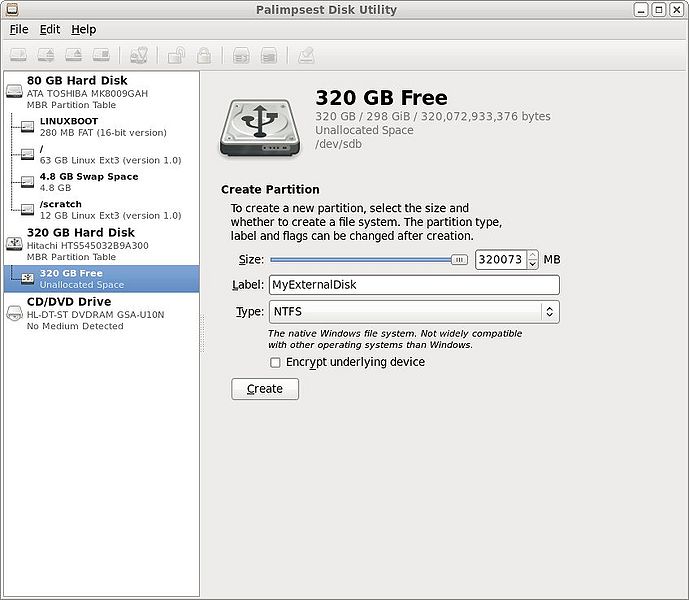This screenshot has height=600, width=689.
Task: Click the Palimpsest window title bar icon
Action: pyautogui.click(x=12, y=9)
